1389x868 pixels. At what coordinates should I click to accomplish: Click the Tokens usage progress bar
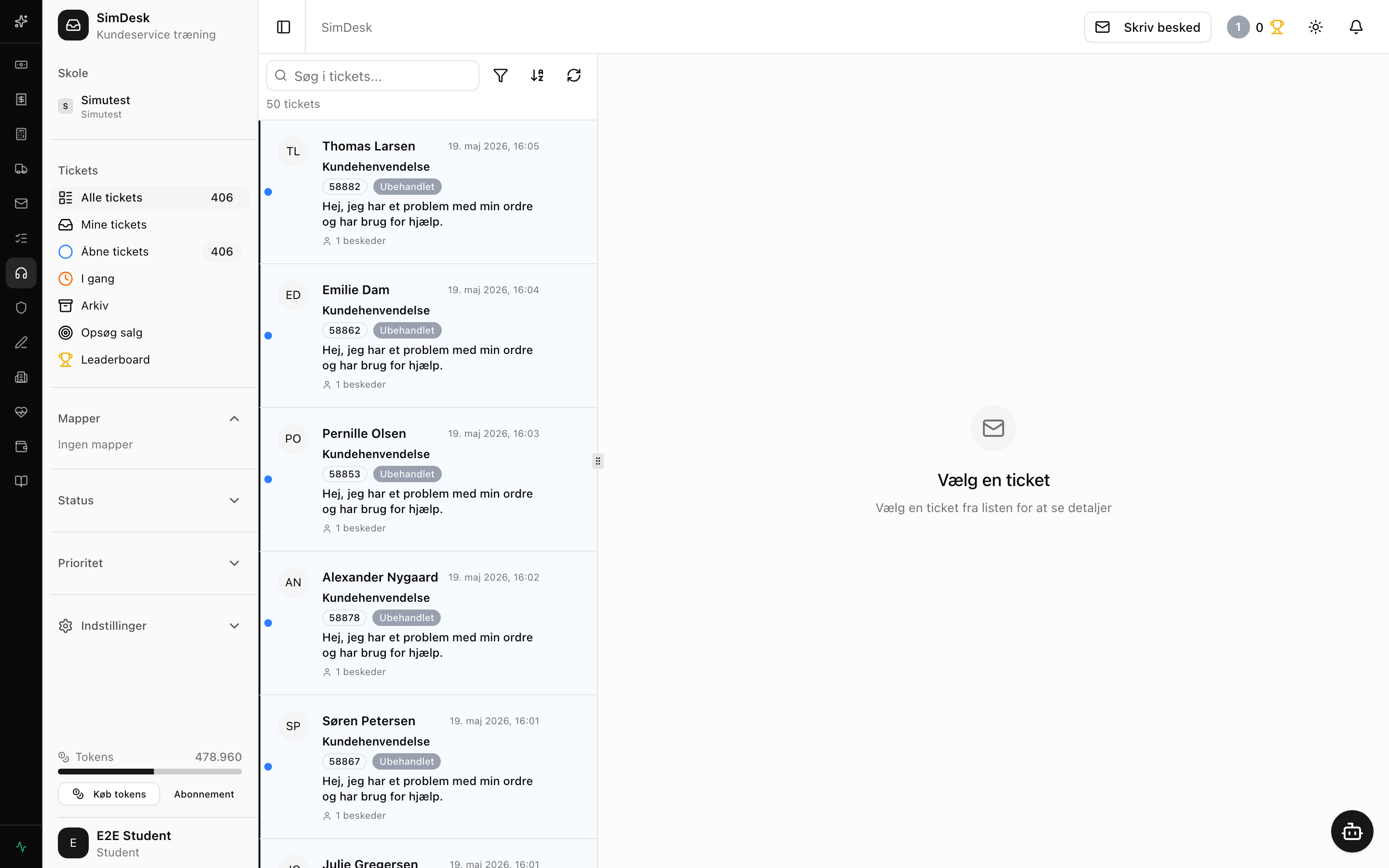150,772
